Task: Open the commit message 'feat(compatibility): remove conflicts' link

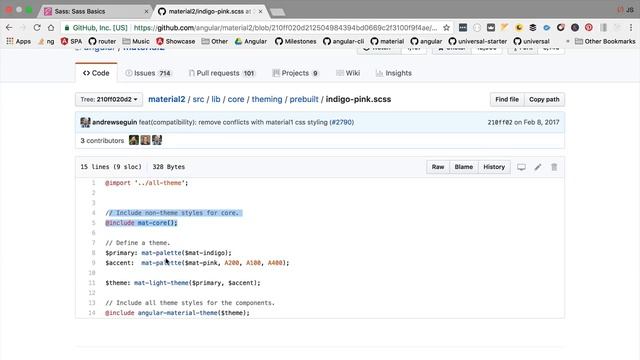Action: coord(233,122)
